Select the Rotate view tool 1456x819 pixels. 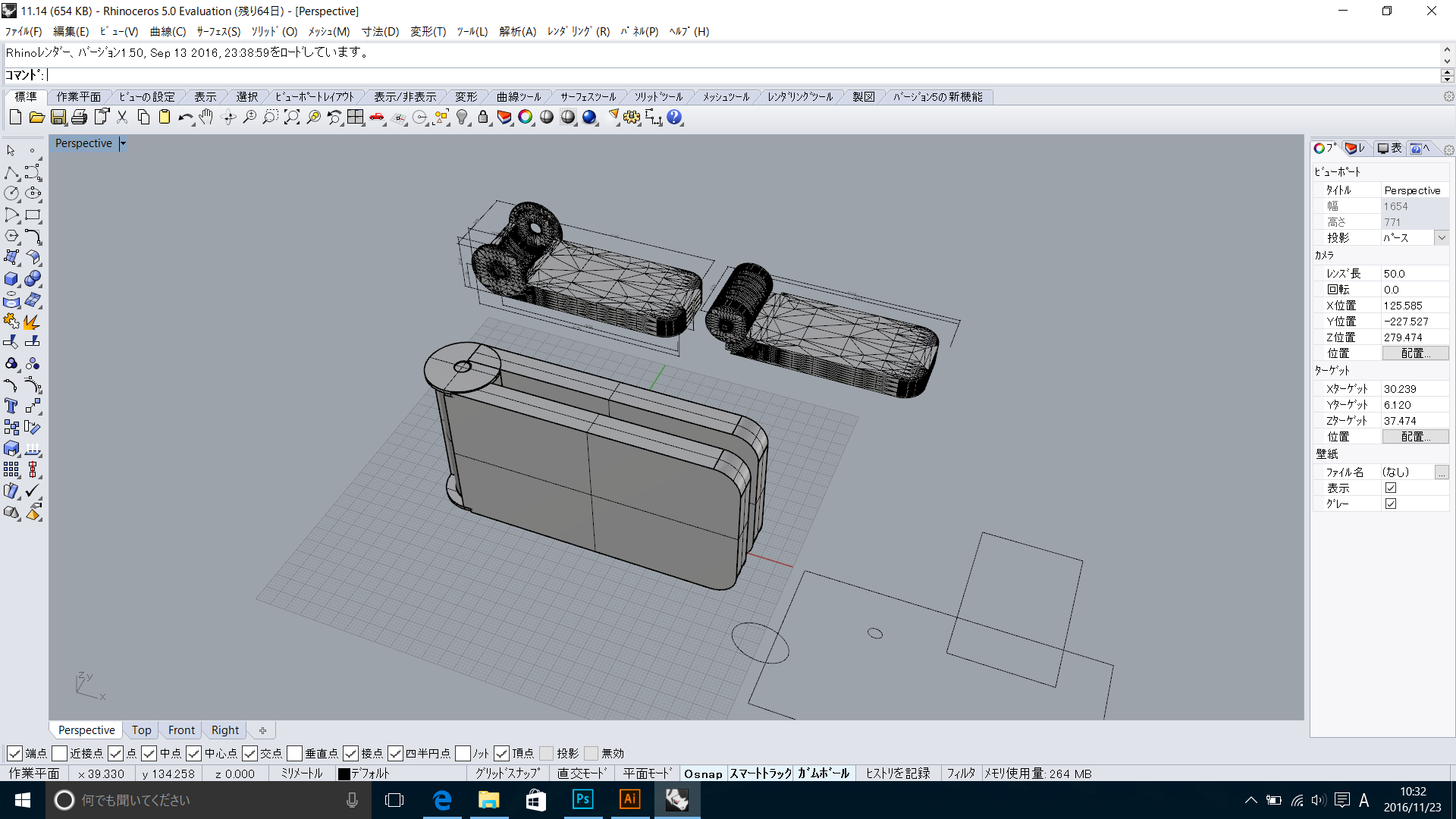(x=228, y=118)
